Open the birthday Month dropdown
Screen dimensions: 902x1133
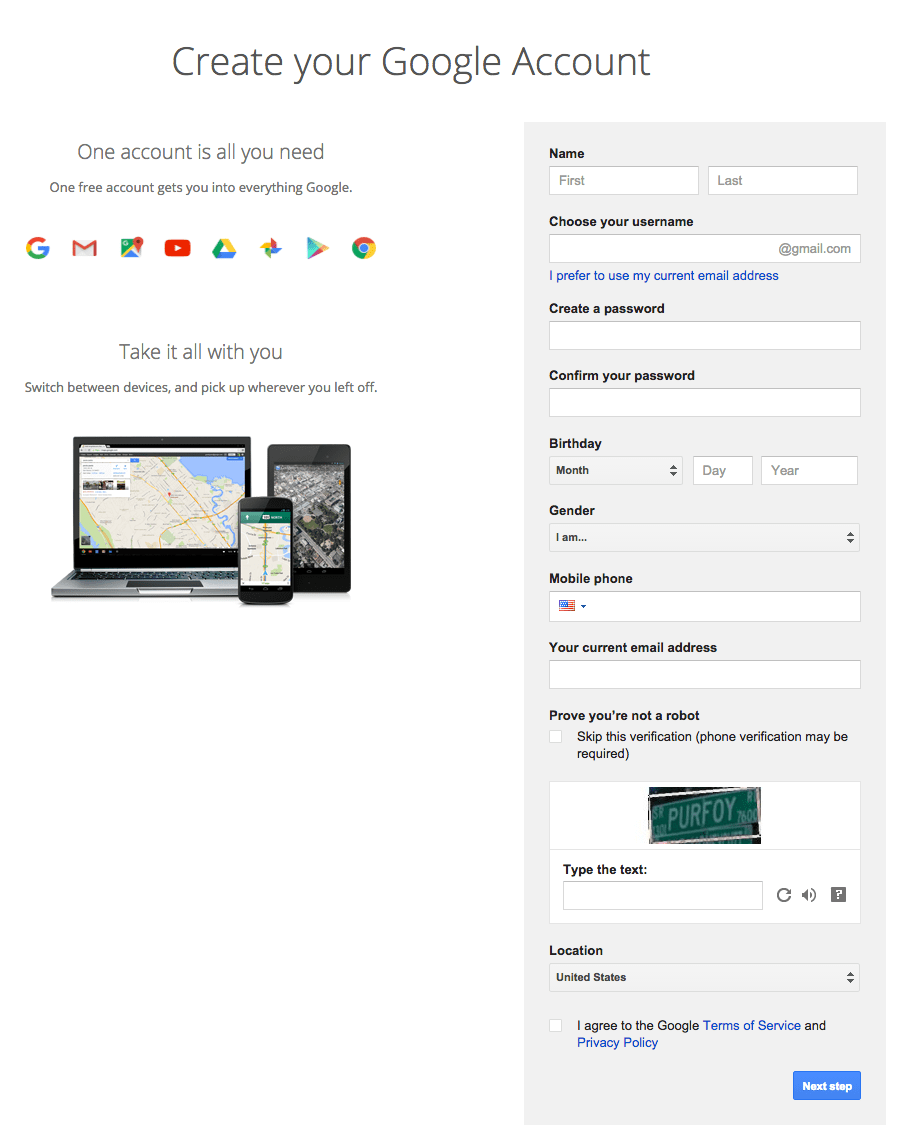click(616, 470)
